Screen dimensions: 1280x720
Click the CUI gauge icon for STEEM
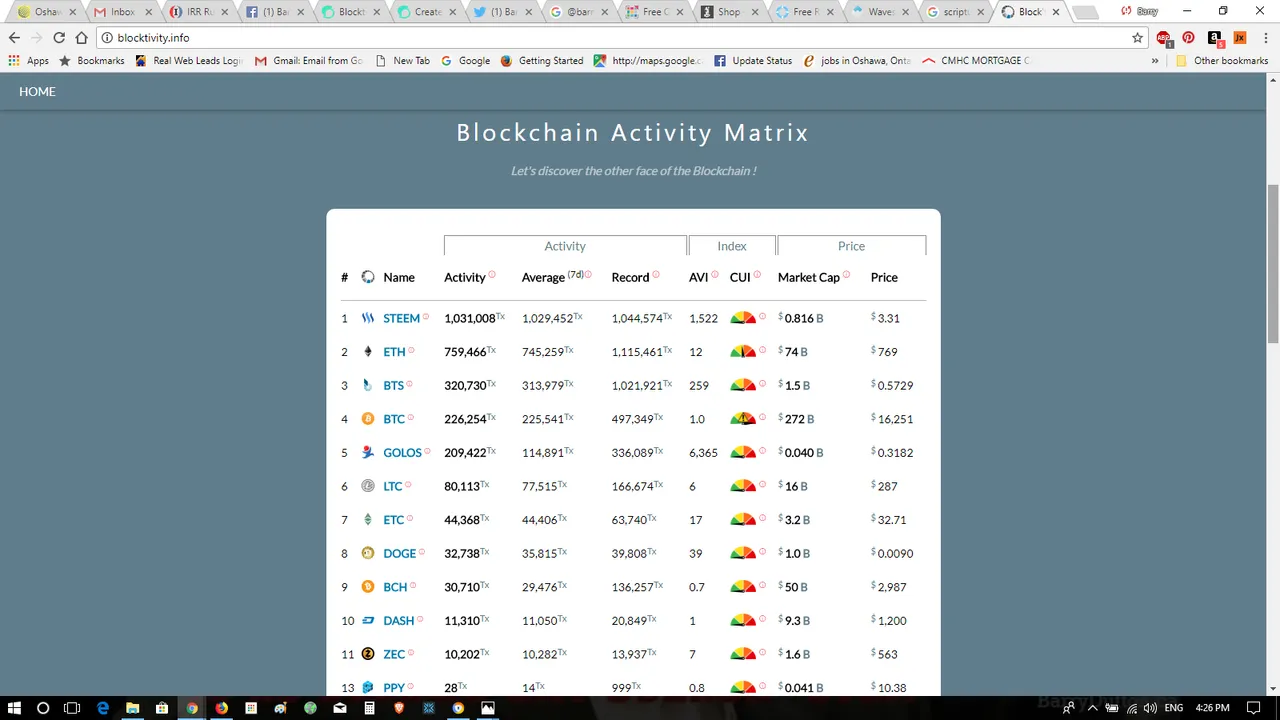(743, 318)
